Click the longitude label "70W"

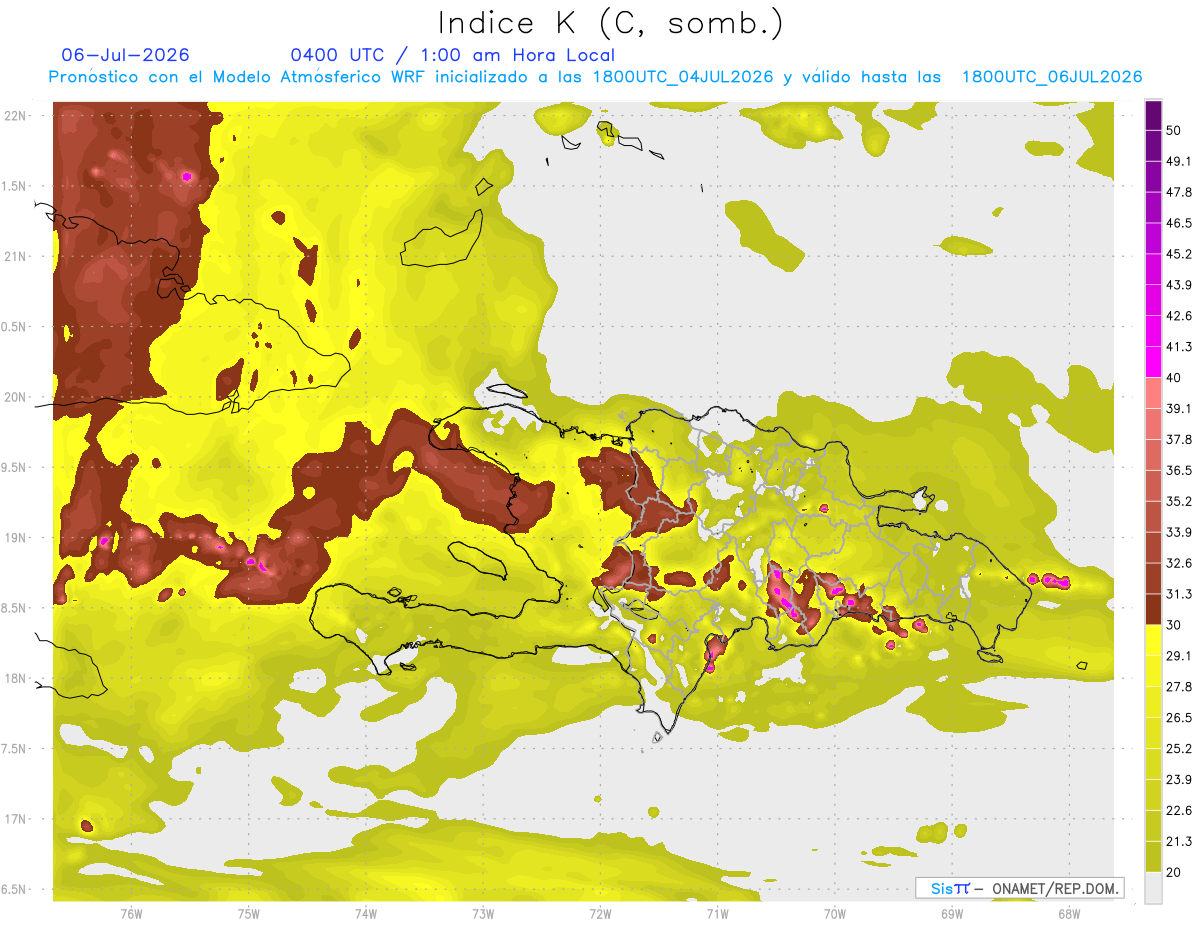834,913
